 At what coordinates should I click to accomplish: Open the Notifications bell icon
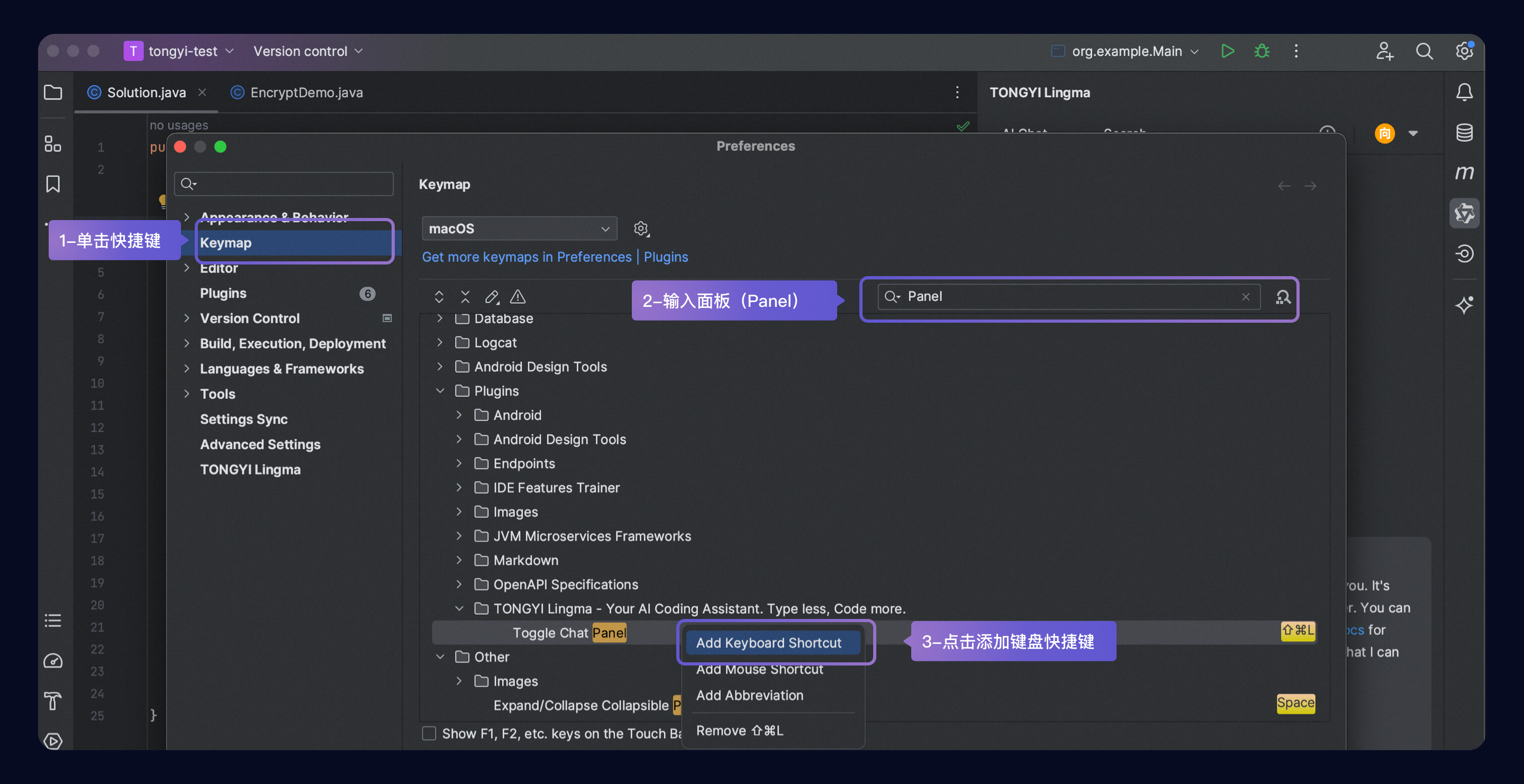pyautogui.click(x=1464, y=92)
